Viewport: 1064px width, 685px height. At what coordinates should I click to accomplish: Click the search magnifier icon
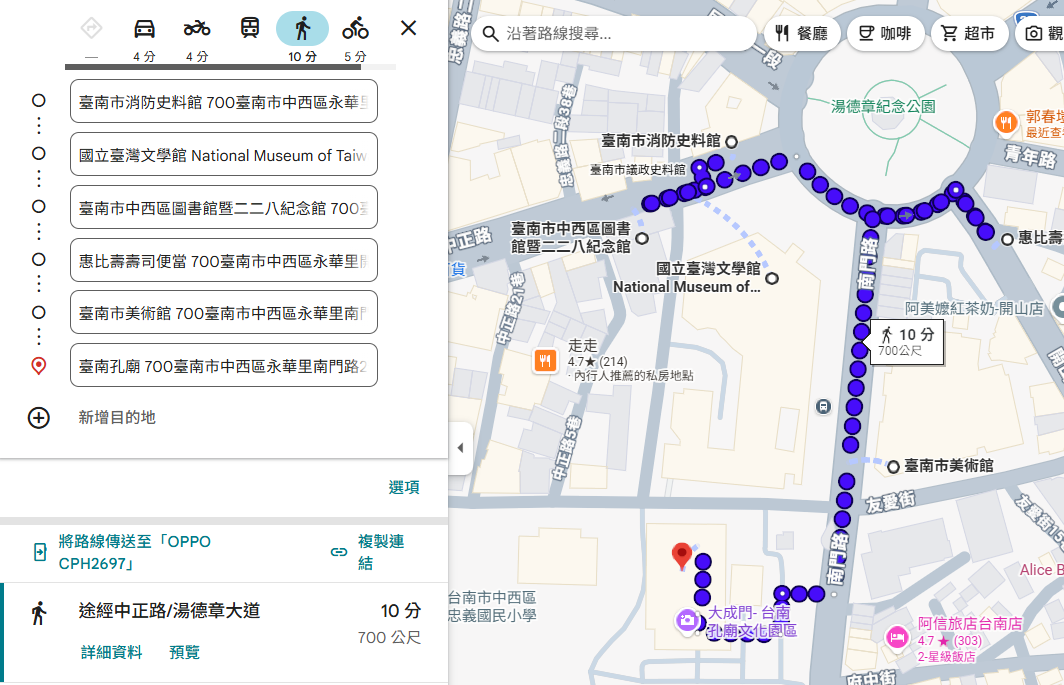490,33
